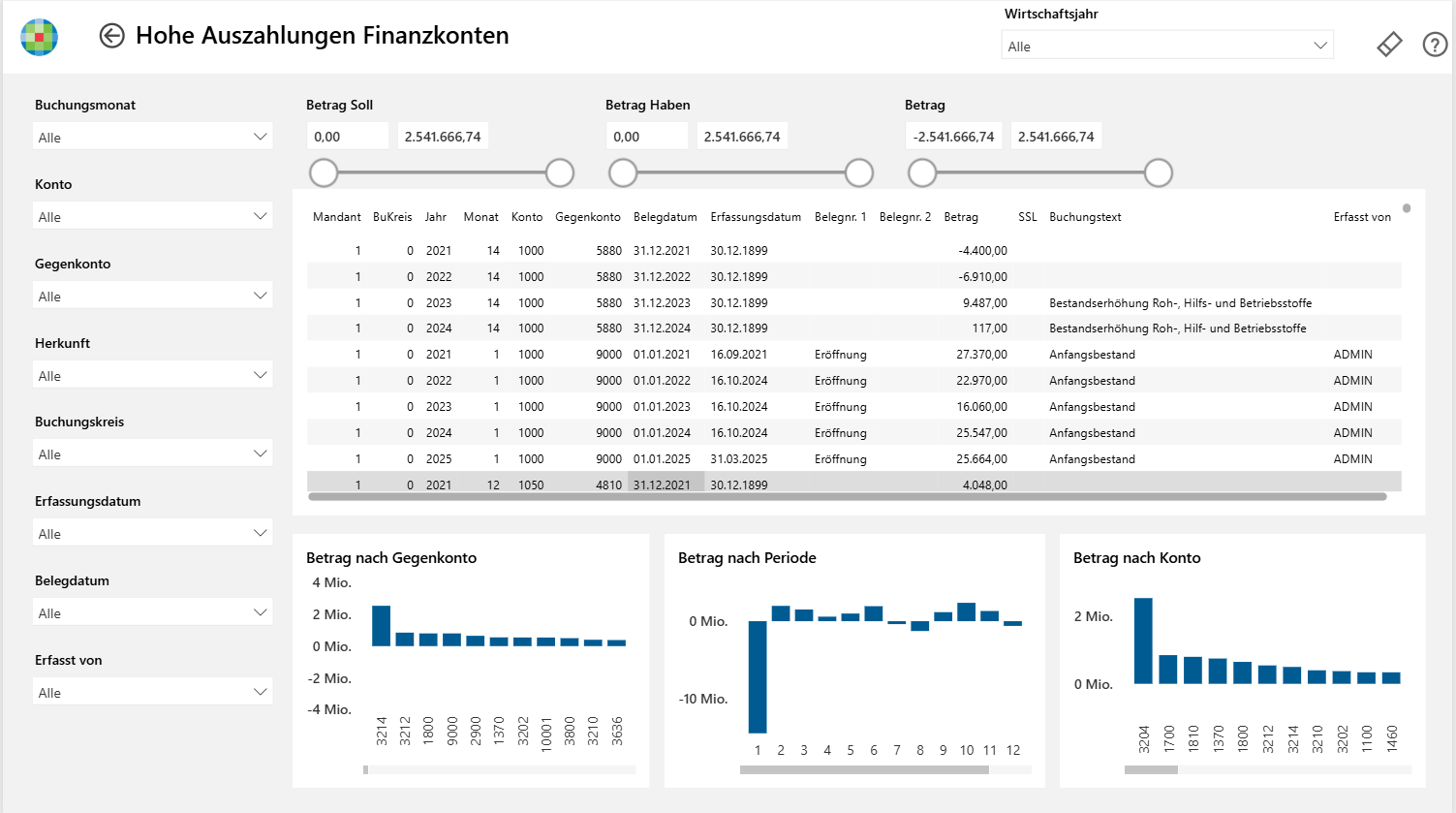Expand the Buchungskreis dropdown
1456x813 pixels.
153,453
